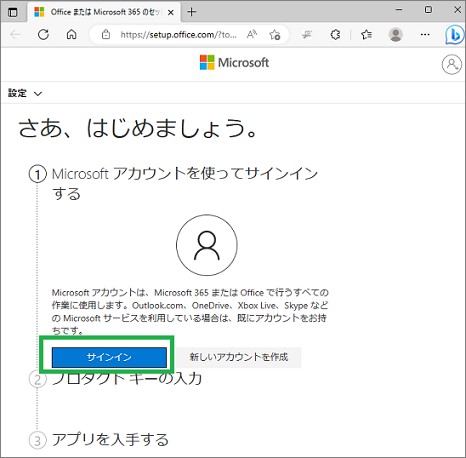
Task: Select the Office or Microsoft 365 setup tab
Action: click(x=104, y=12)
